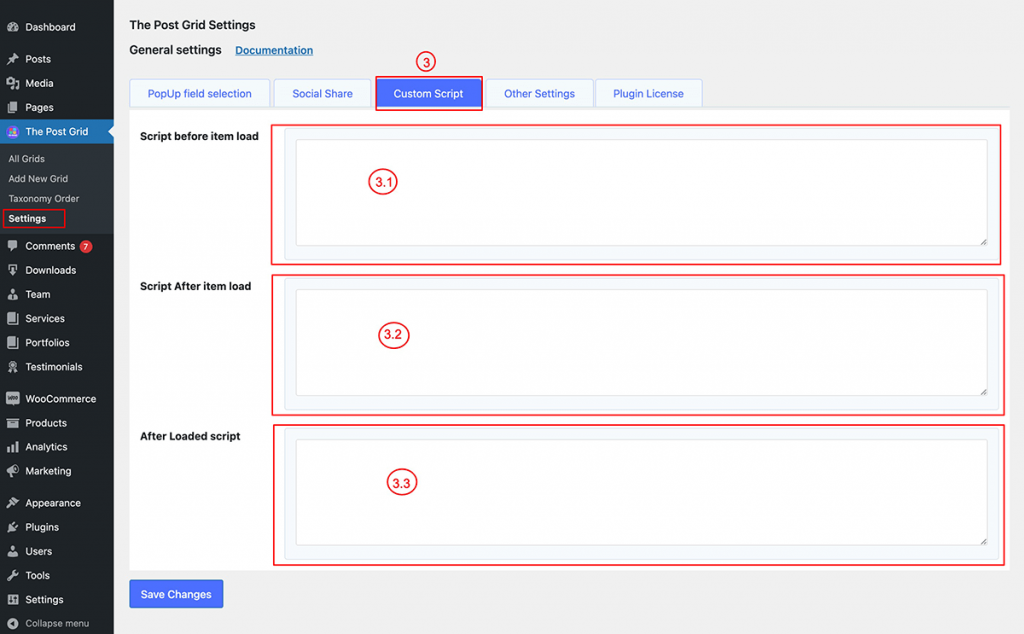Focus the After Loaded script textarea
The image size is (1024, 634).
pos(641,492)
